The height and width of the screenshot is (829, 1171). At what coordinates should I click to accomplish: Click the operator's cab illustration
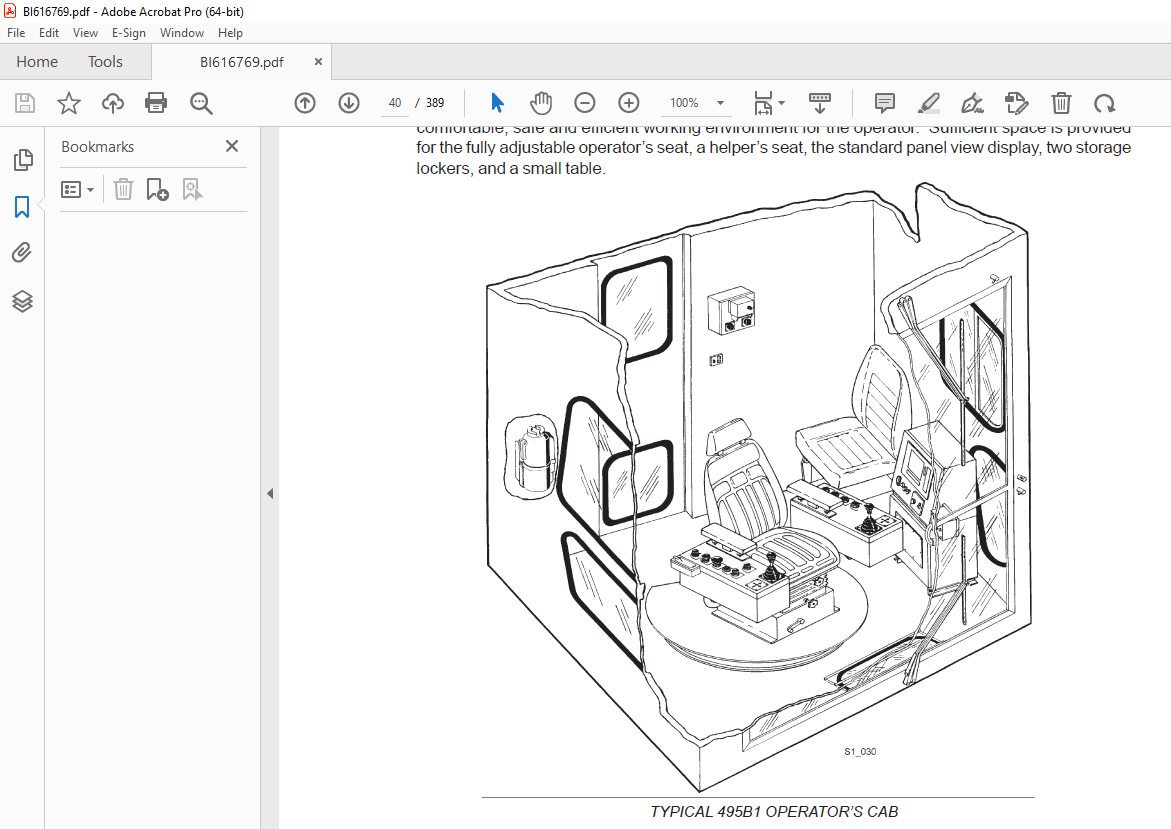[x=759, y=487]
